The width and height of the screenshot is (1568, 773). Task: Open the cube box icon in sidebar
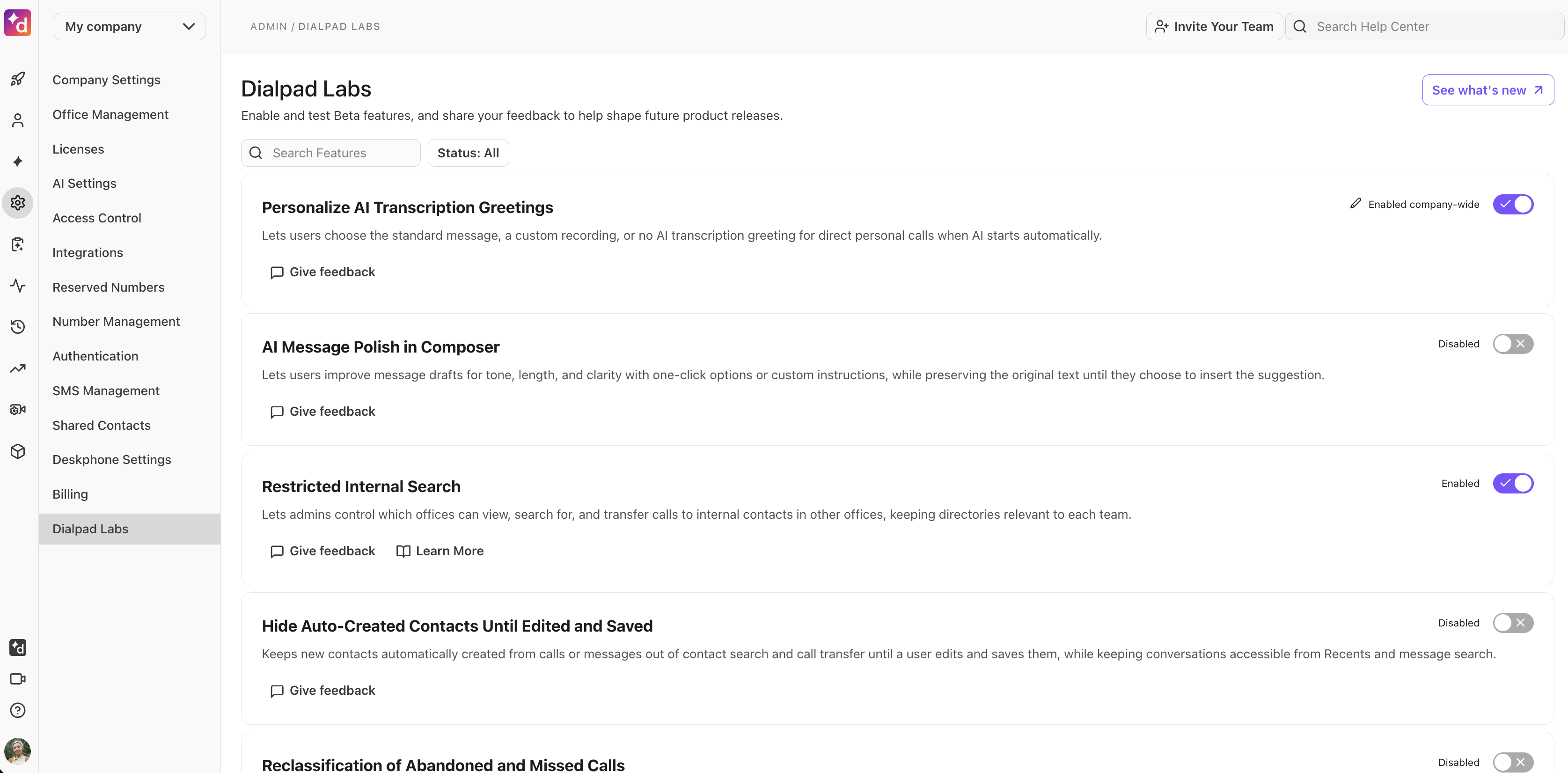point(18,451)
